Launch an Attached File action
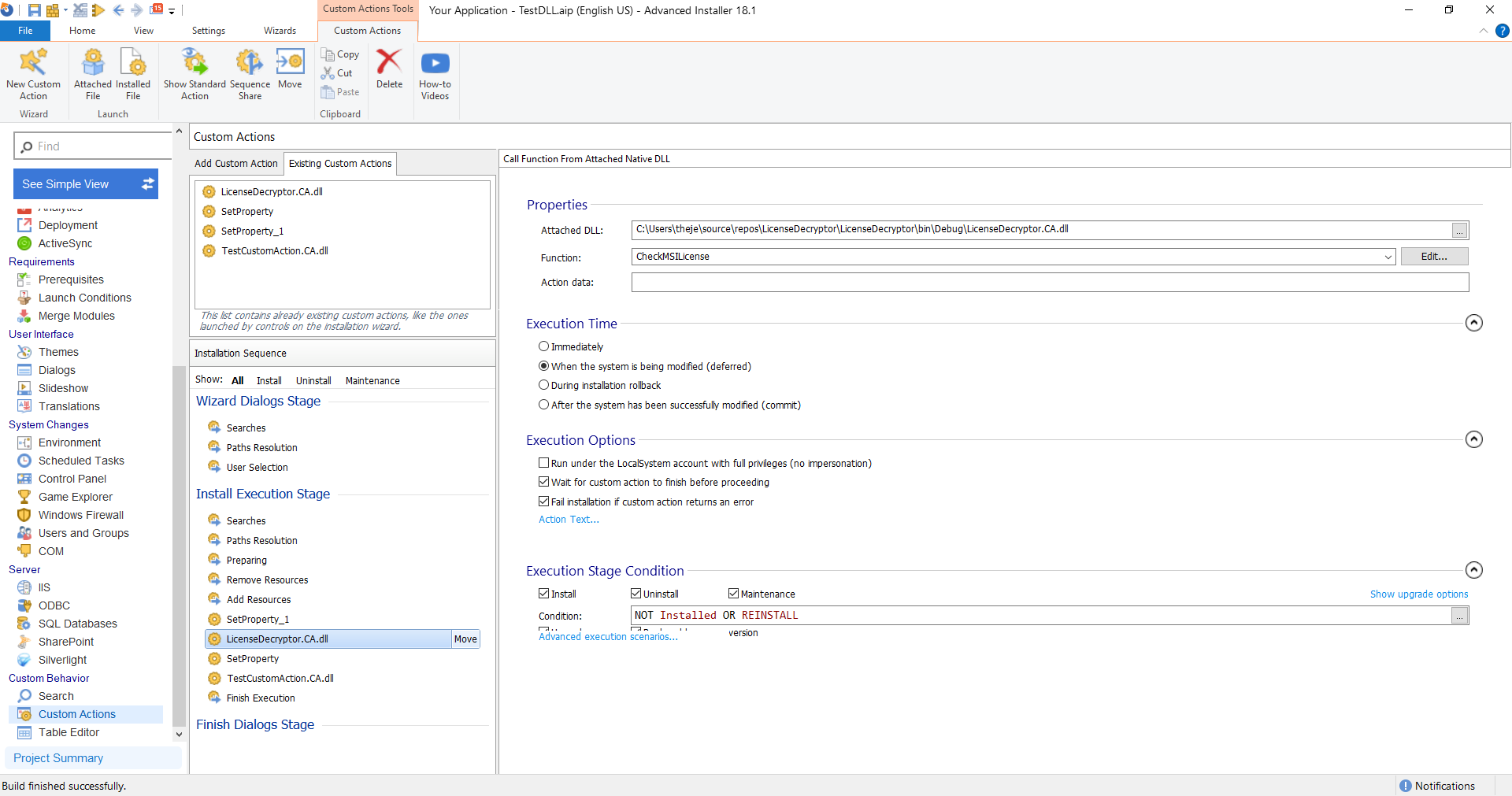1512x796 pixels. pyautogui.click(x=93, y=73)
